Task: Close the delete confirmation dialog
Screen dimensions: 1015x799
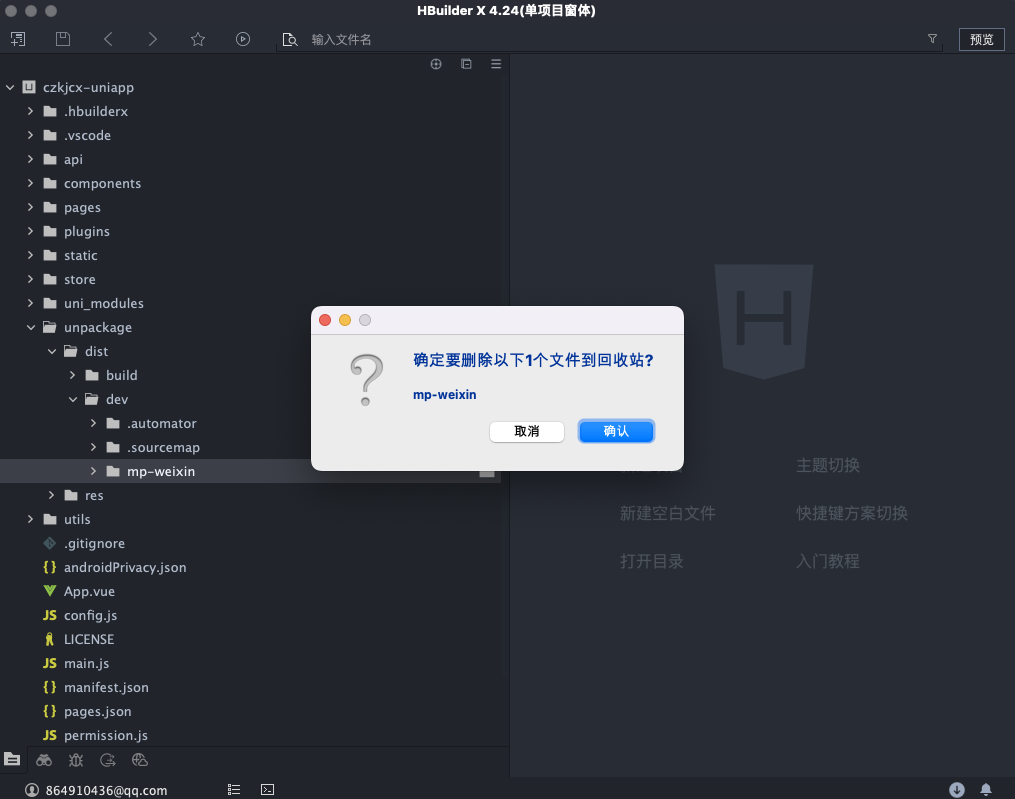Action: [x=325, y=320]
